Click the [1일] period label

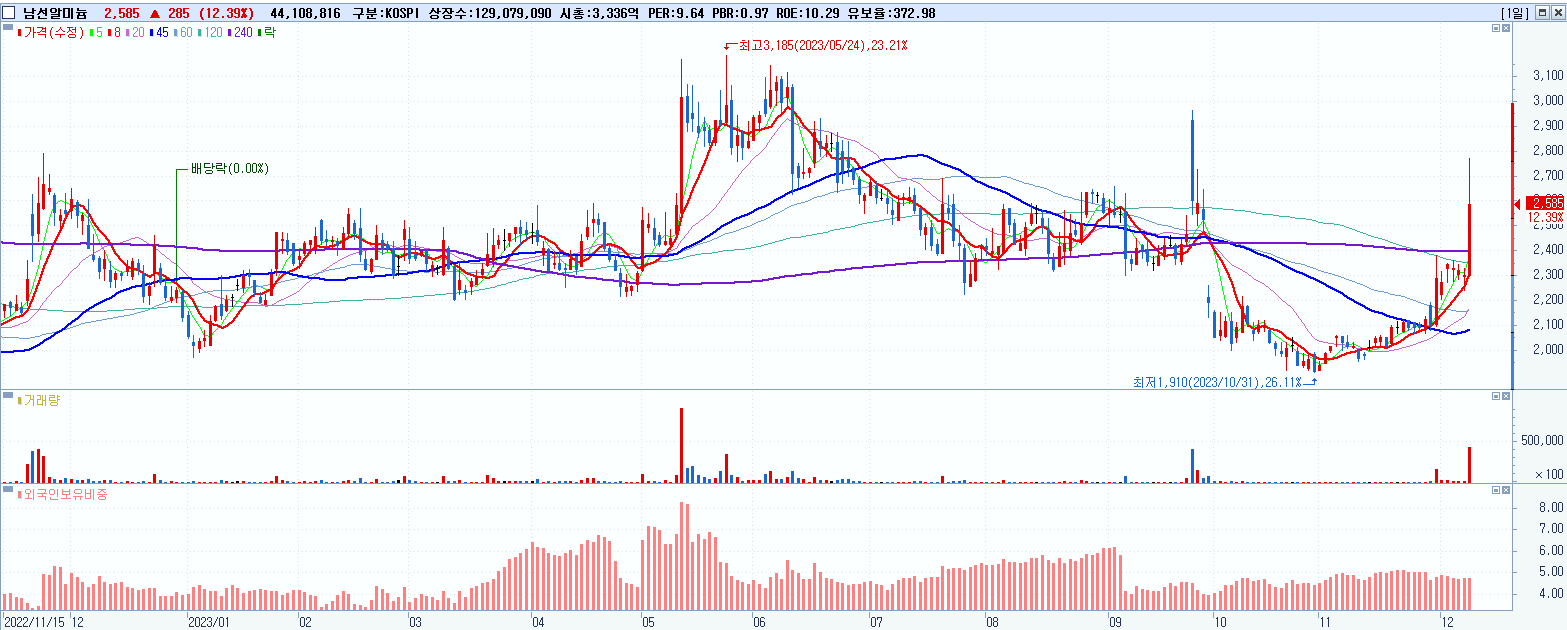[x=1514, y=13]
